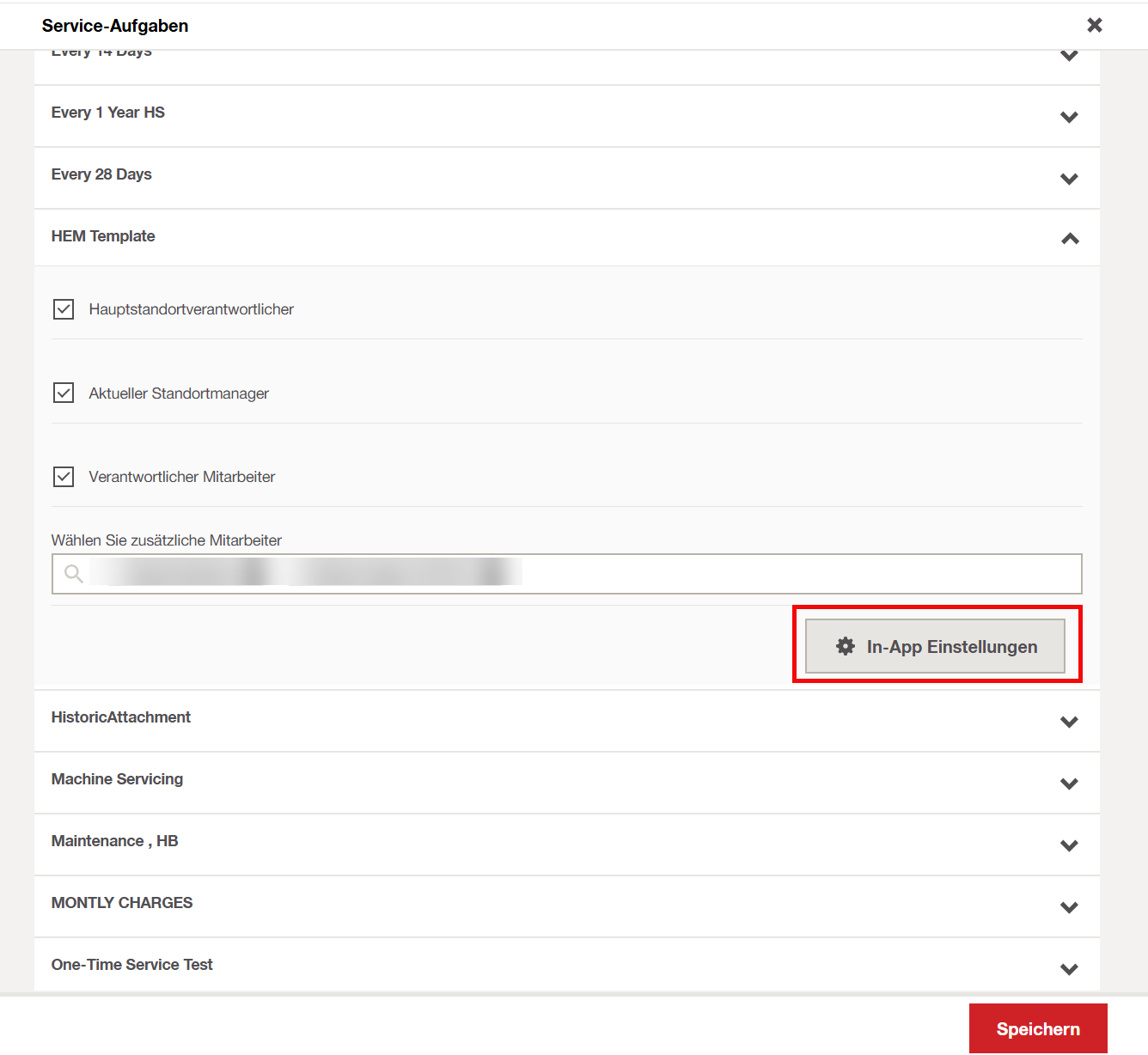Image resolution: width=1148 pixels, height=1055 pixels.
Task: Expand Machine Servicing chevron arrow
Action: point(1069,784)
